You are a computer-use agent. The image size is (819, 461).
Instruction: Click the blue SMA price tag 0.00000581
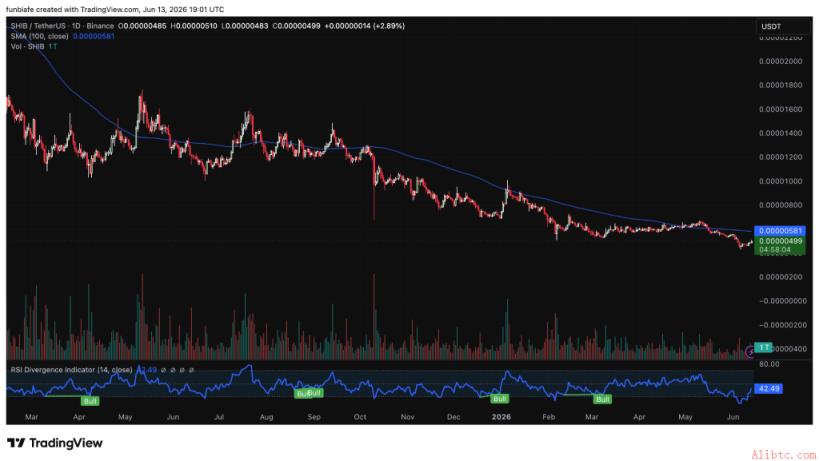coord(780,231)
